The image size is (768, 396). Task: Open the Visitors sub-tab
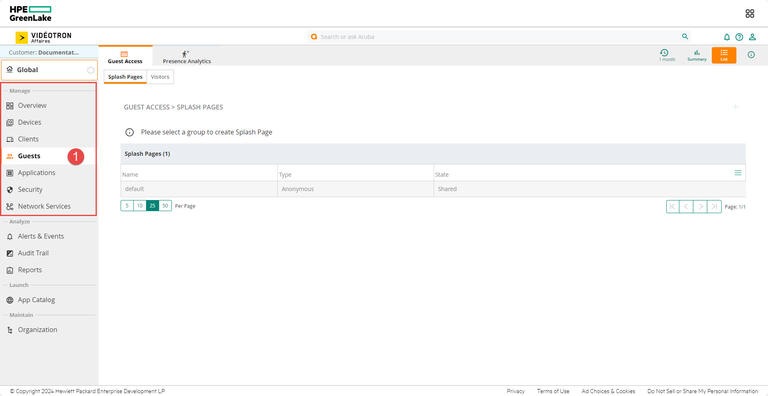pos(160,77)
